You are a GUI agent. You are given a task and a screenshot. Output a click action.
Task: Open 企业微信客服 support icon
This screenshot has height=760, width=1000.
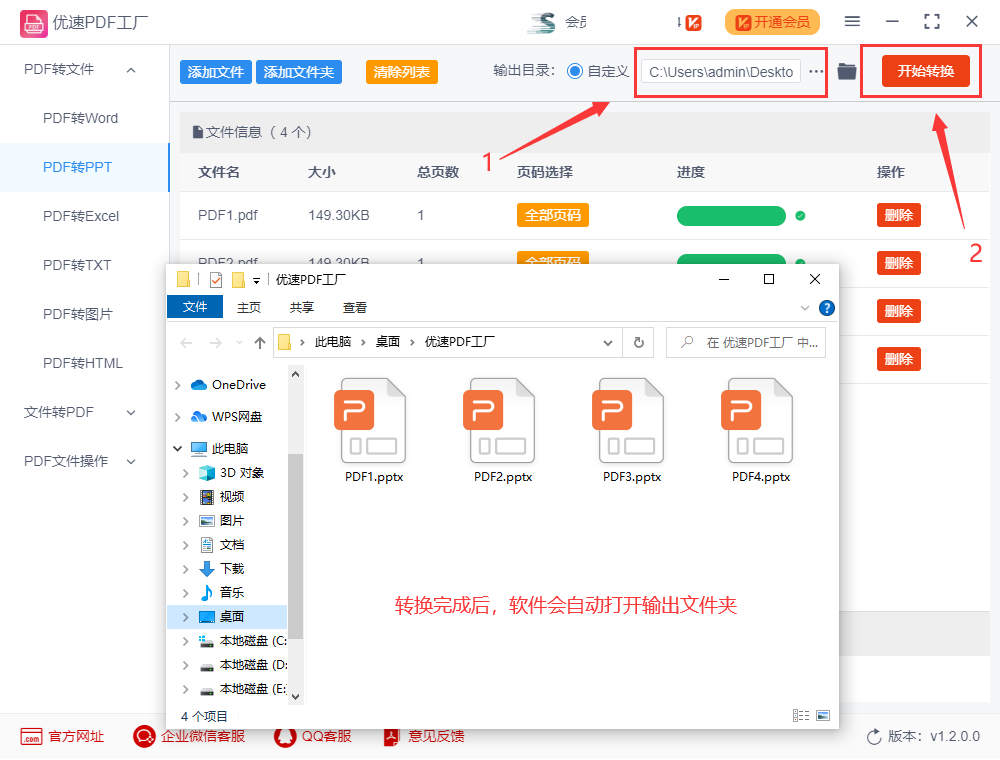[x=144, y=736]
